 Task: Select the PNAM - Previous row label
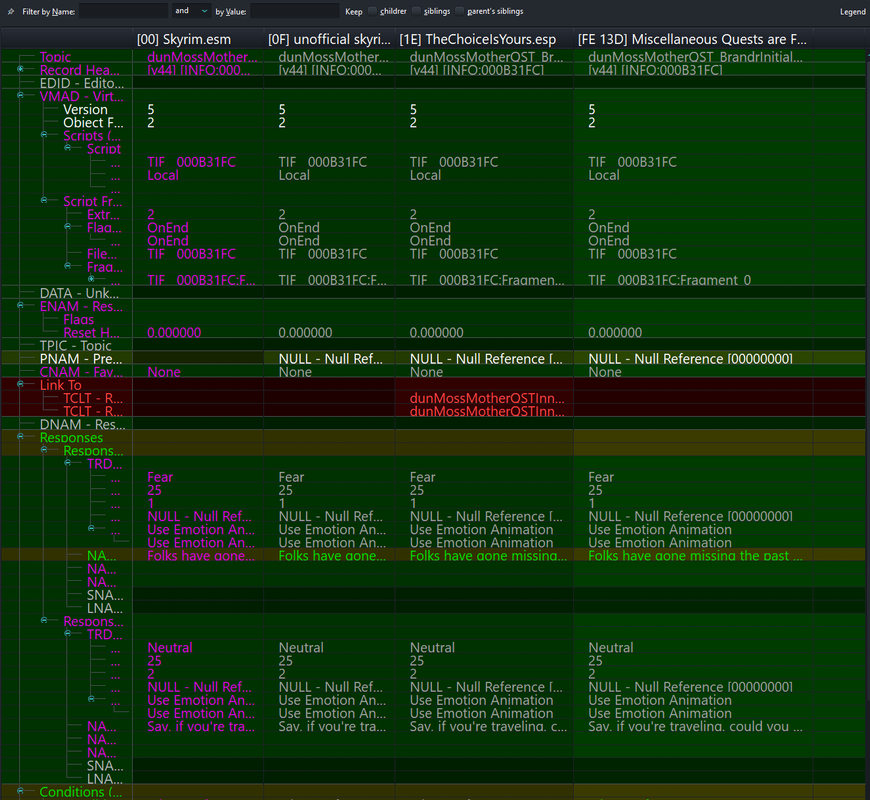point(81,359)
